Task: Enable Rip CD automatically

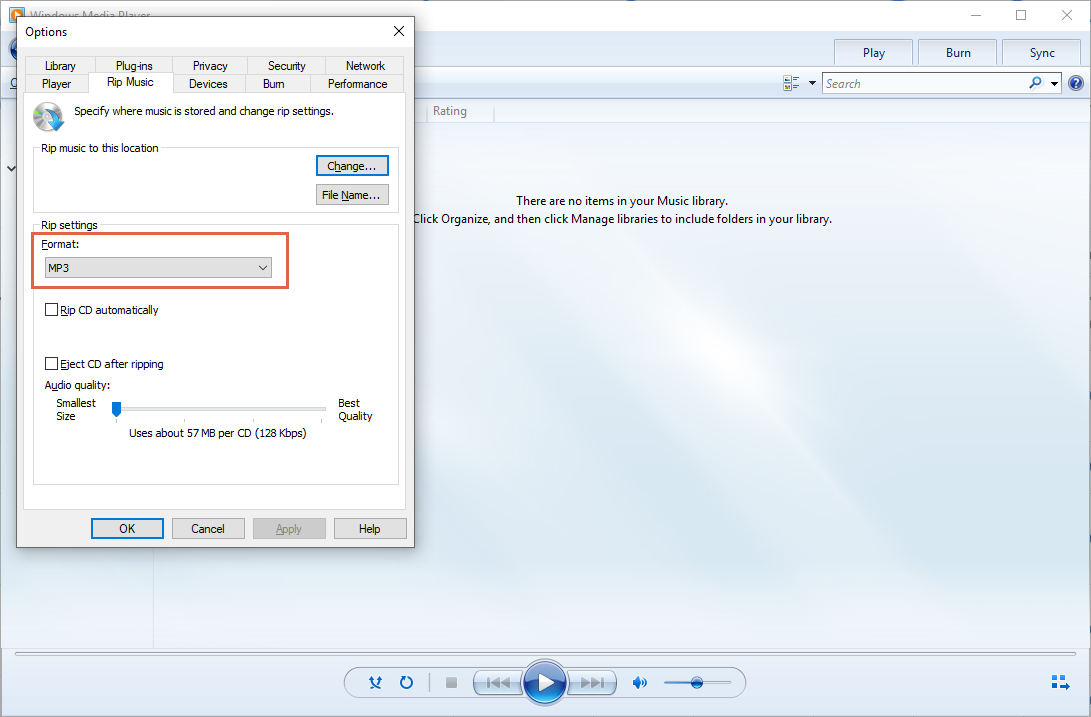Action: point(51,310)
